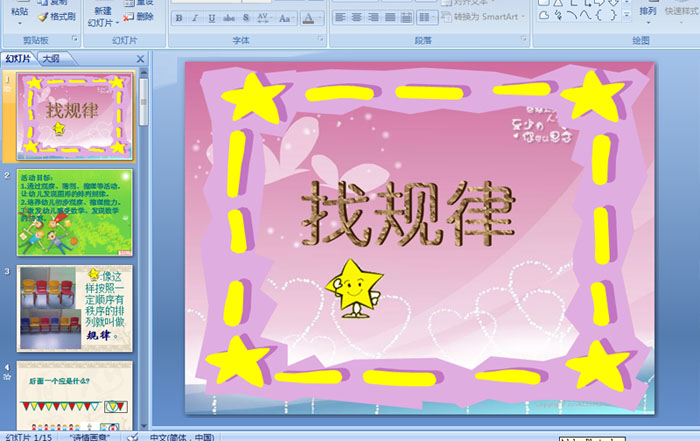Select the curve shape tool
The width and height of the screenshot is (700, 441).
585,15
